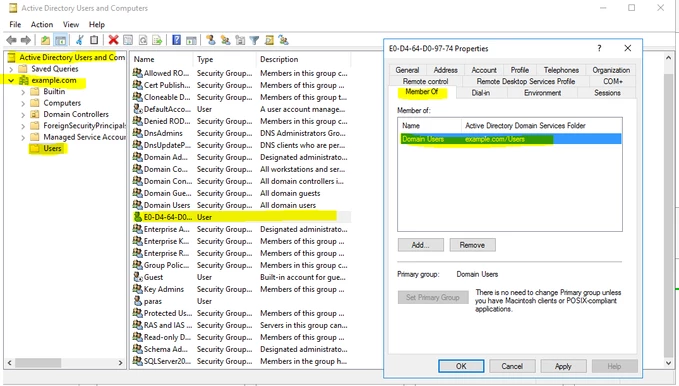The height and width of the screenshot is (386, 679).
Task: Toggle the Show/Hide Action Pane icon
Action: coord(191,40)
